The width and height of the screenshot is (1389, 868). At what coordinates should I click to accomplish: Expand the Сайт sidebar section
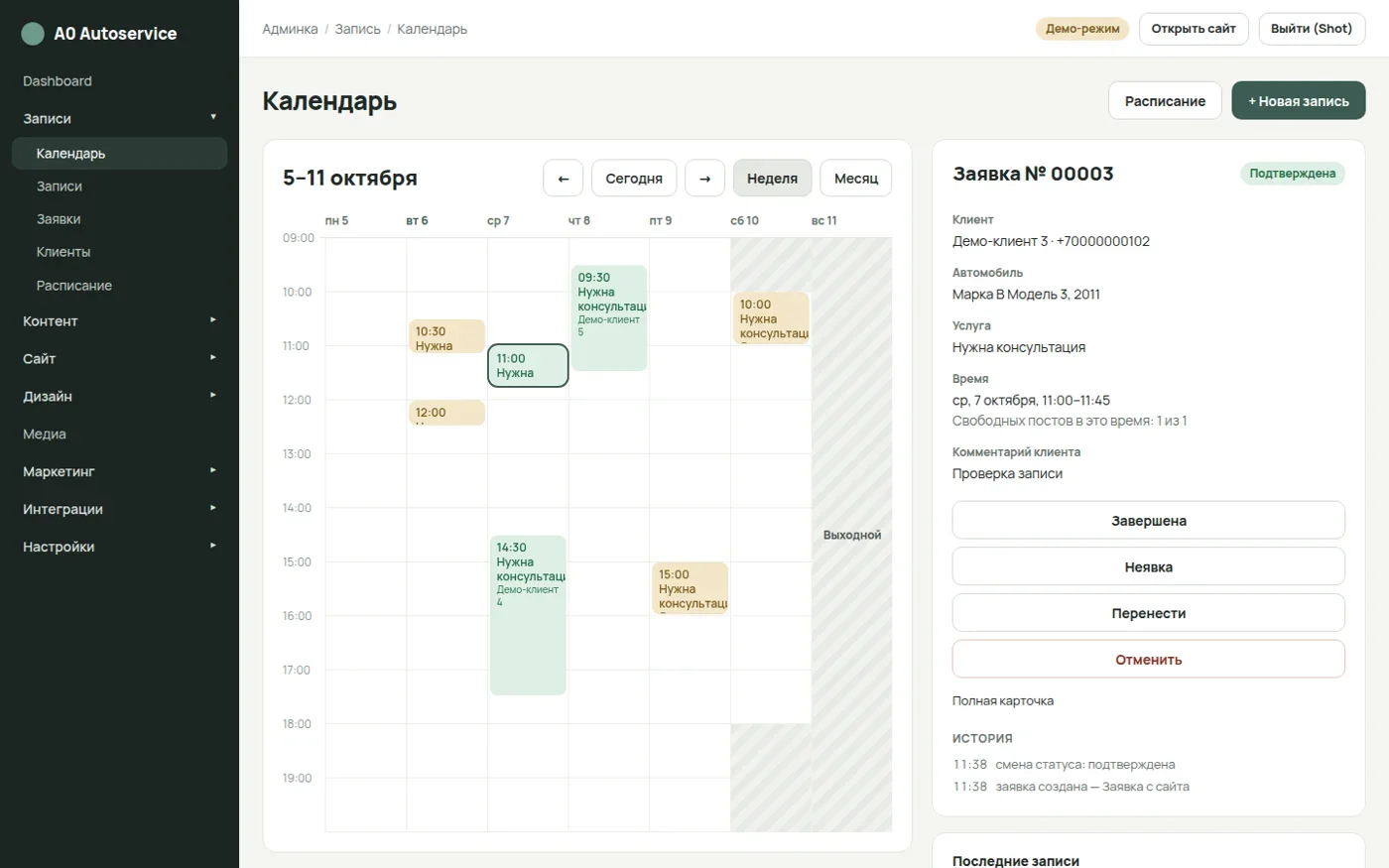pyautogui.click(x=119, y=359)
